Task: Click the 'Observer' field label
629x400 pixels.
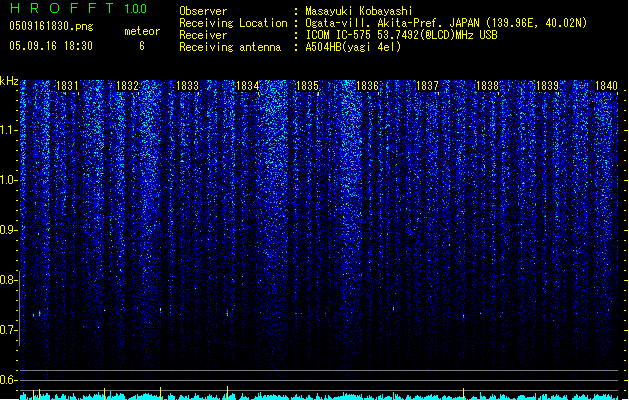Action: point(203,11)
